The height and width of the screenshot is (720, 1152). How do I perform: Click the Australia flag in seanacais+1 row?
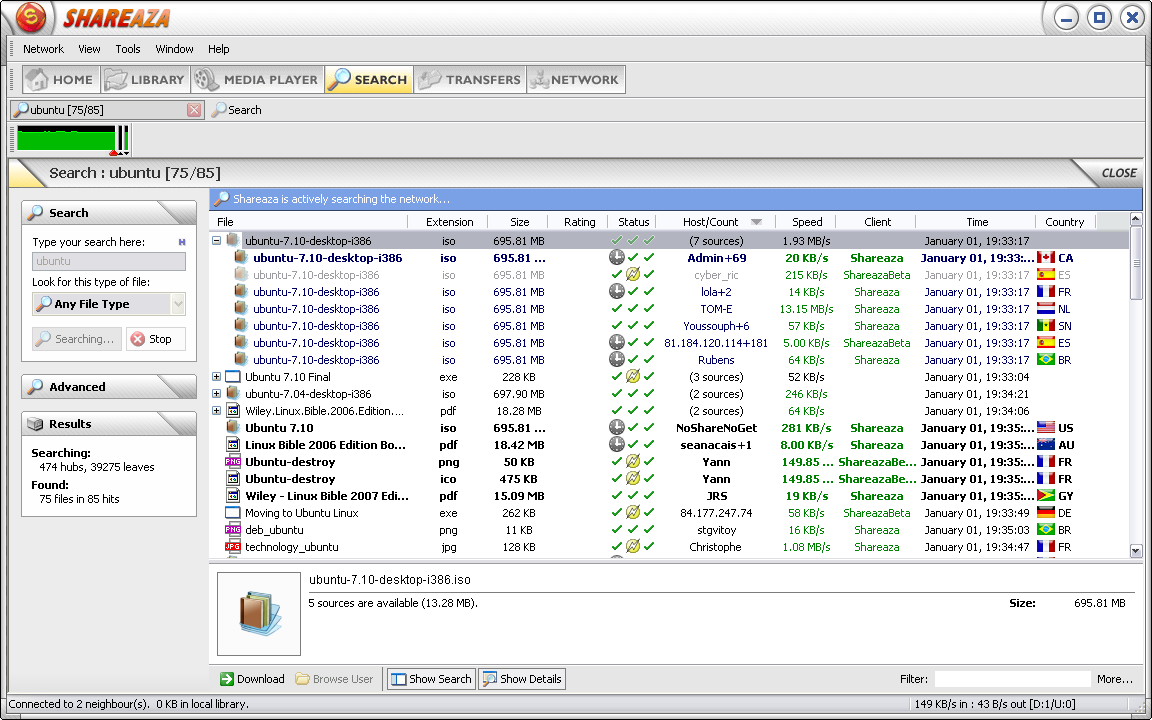pyautogui.click(x=1045, y=445)
